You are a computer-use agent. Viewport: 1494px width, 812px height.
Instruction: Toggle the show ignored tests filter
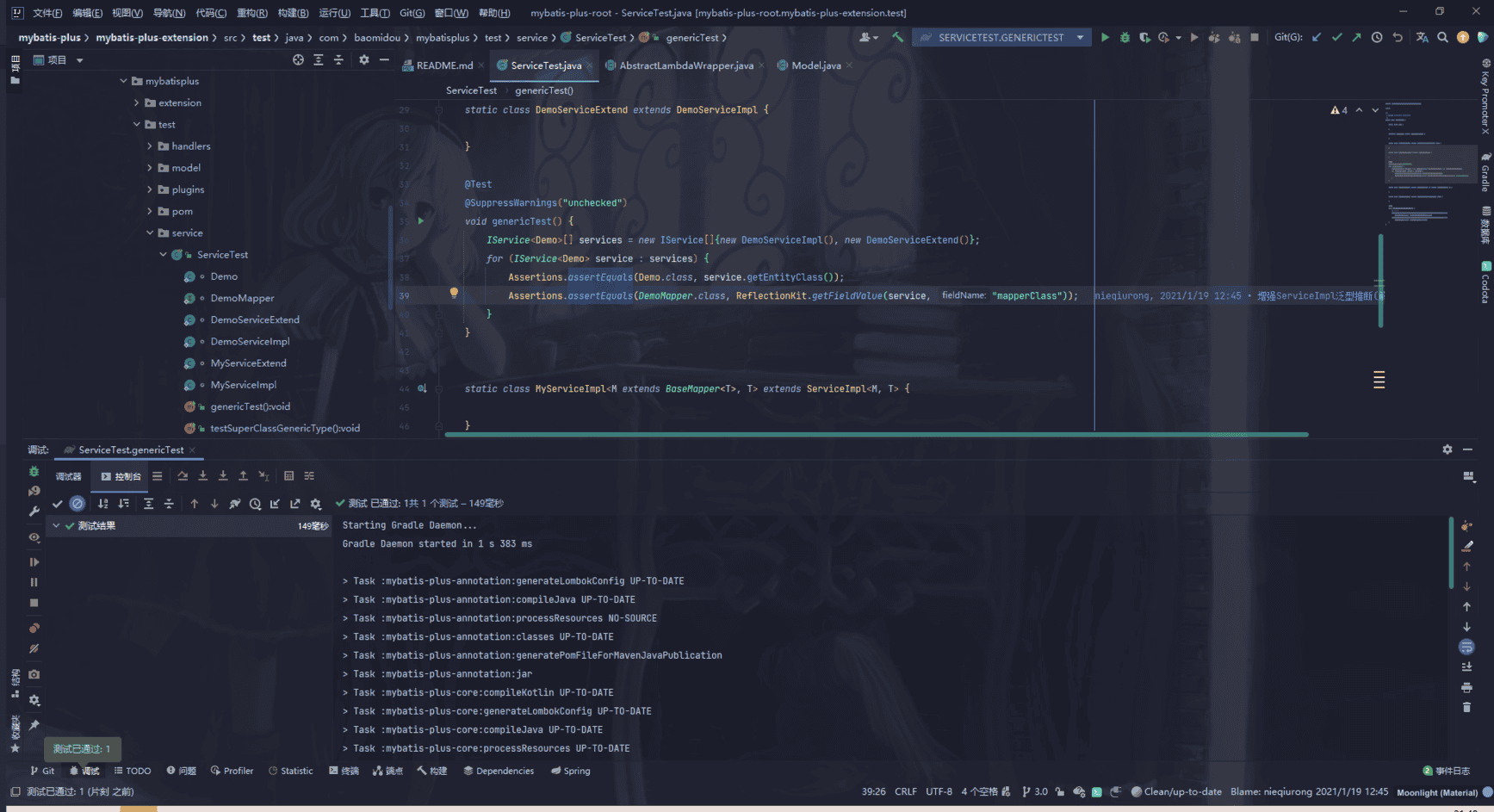pyautogui.click(x=77, y=504)
